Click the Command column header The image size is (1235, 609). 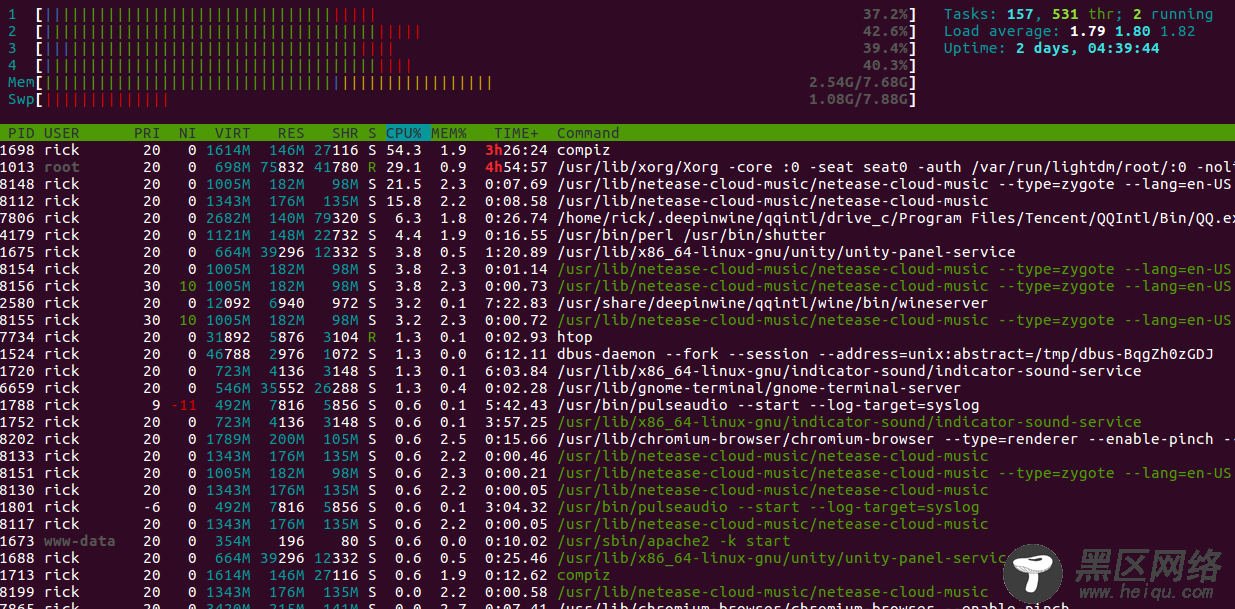[x=588, y=133]
